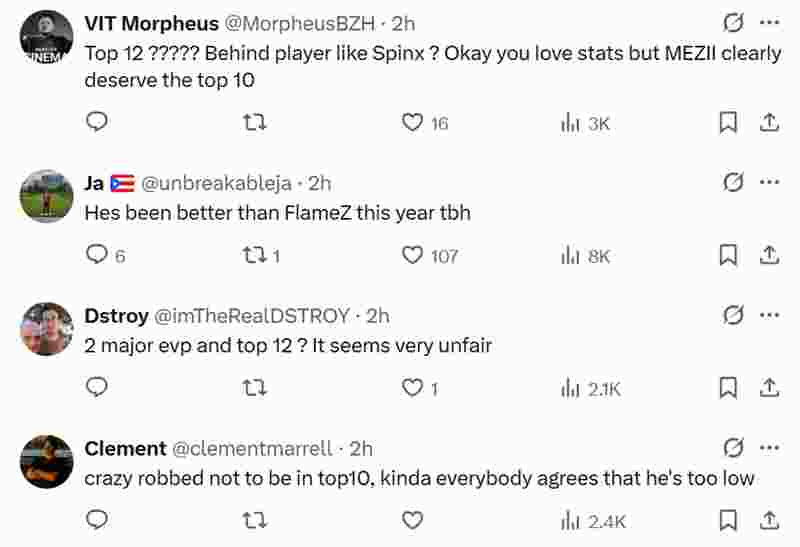Share the VIT Morpheus tweet
The image size is (800, 547).
[769, 123]
